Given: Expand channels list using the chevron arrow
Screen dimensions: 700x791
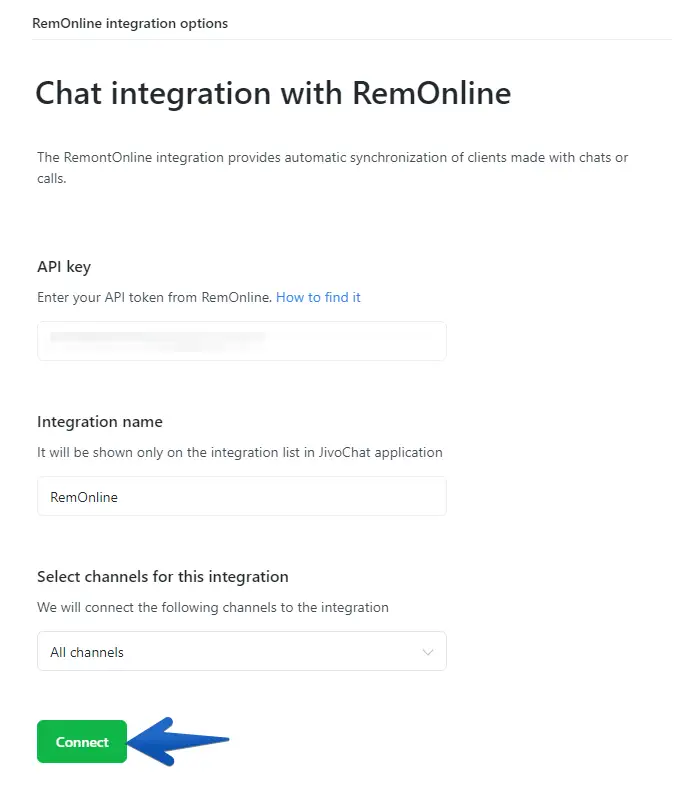Looking at the screenshot, I should pos(428,652).
